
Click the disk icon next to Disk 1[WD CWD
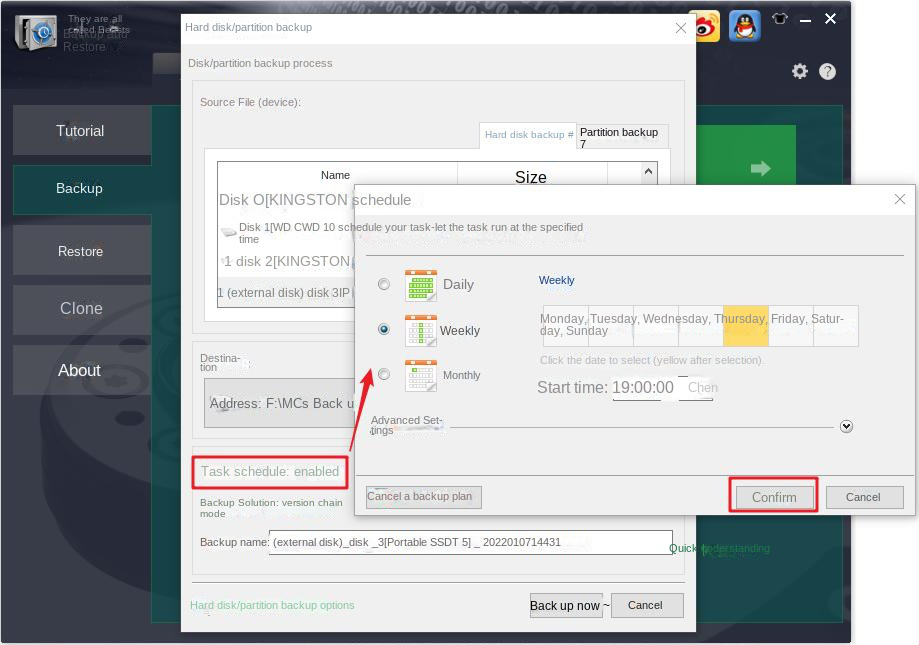point(230,232)
